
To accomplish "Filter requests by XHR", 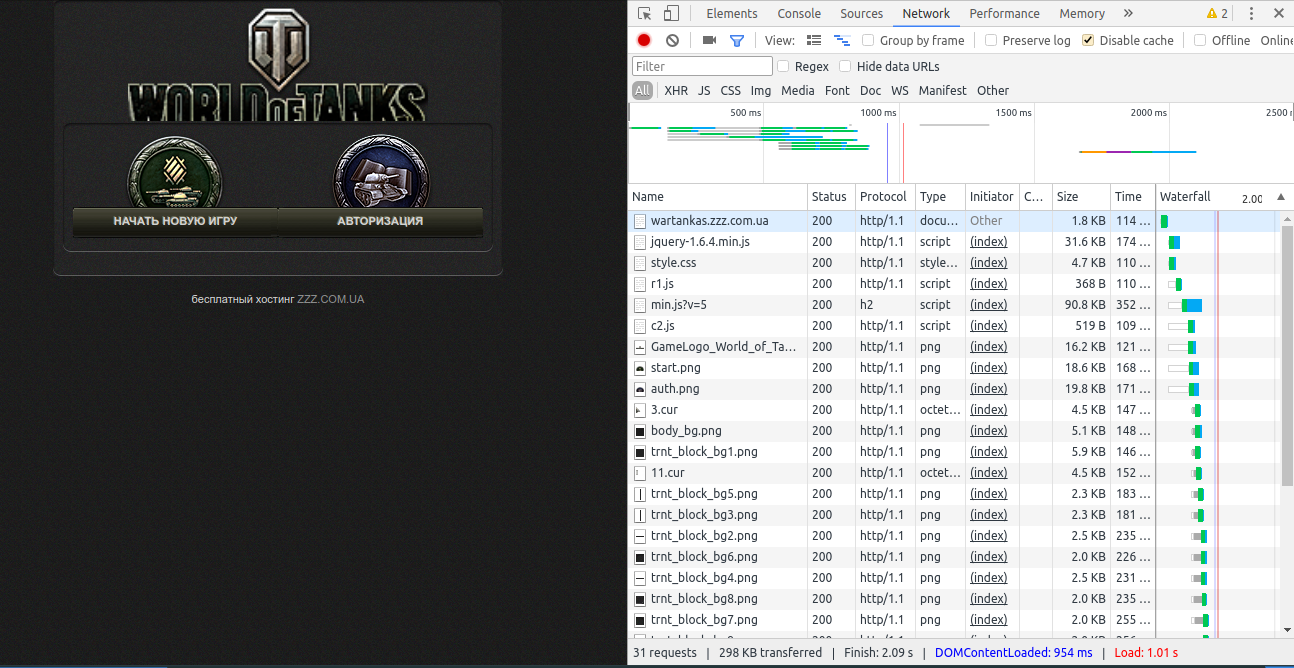I will point(676,90).
